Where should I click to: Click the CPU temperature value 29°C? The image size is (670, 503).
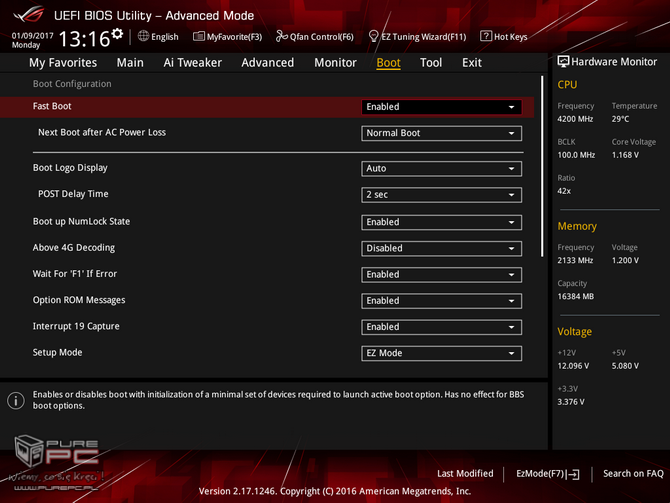(x=620, y=119)
